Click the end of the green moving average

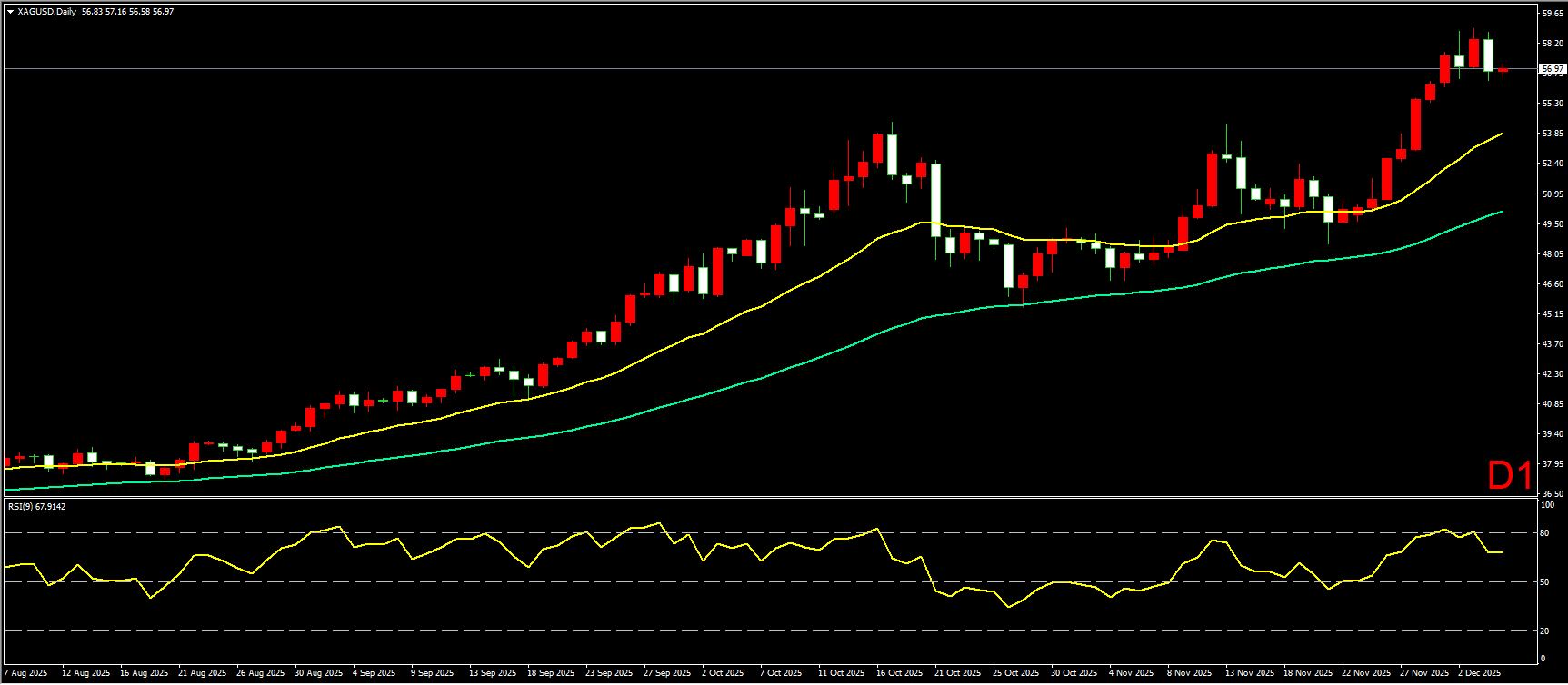[1502, 212]
